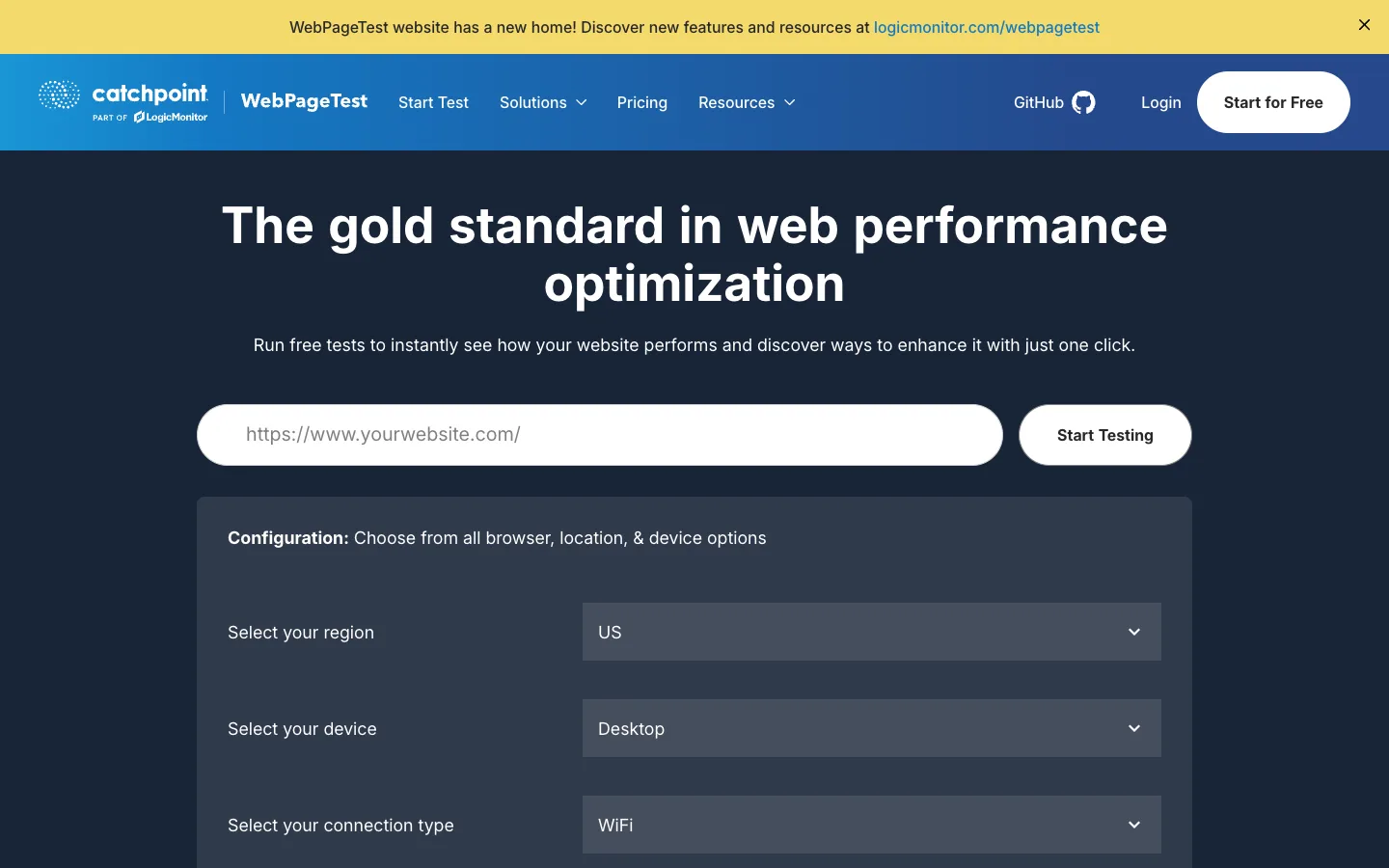Open the device dropdown showing Desktop
The width and height of the screenshot is (1389, 868).
tap(871, 728)
